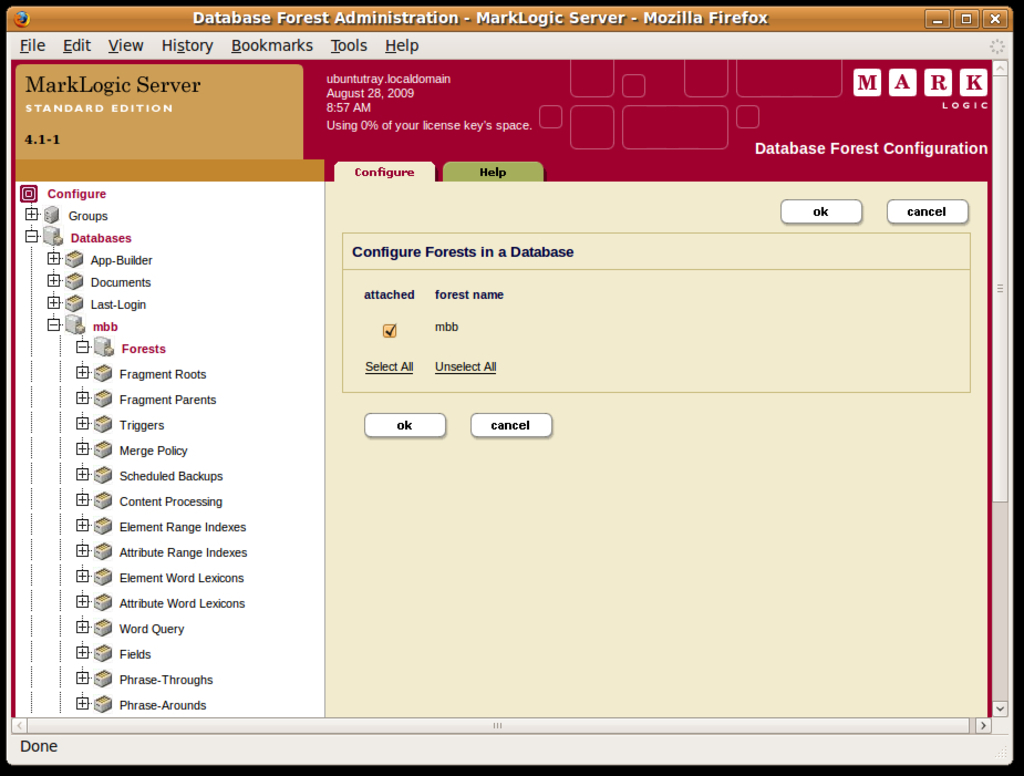Collapse the Forests node
The width and height of the screenshot is (1024, 776).
(x=82, y=347)
